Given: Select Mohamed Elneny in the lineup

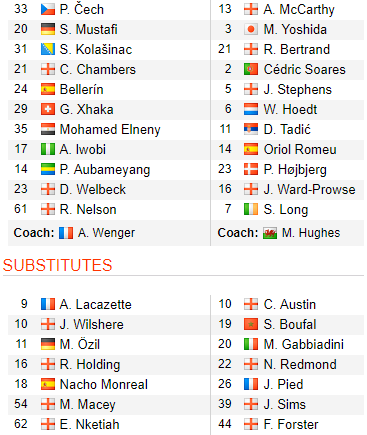Looking at the screenshot, I should click(x=110, y=129).
